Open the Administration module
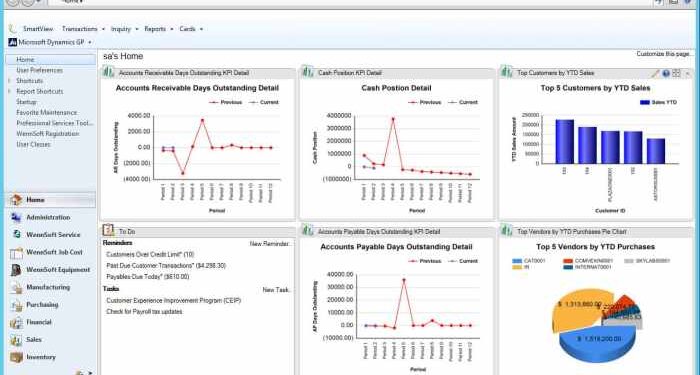The width and height of the screenshot is (700, 375). pos(48,217)
